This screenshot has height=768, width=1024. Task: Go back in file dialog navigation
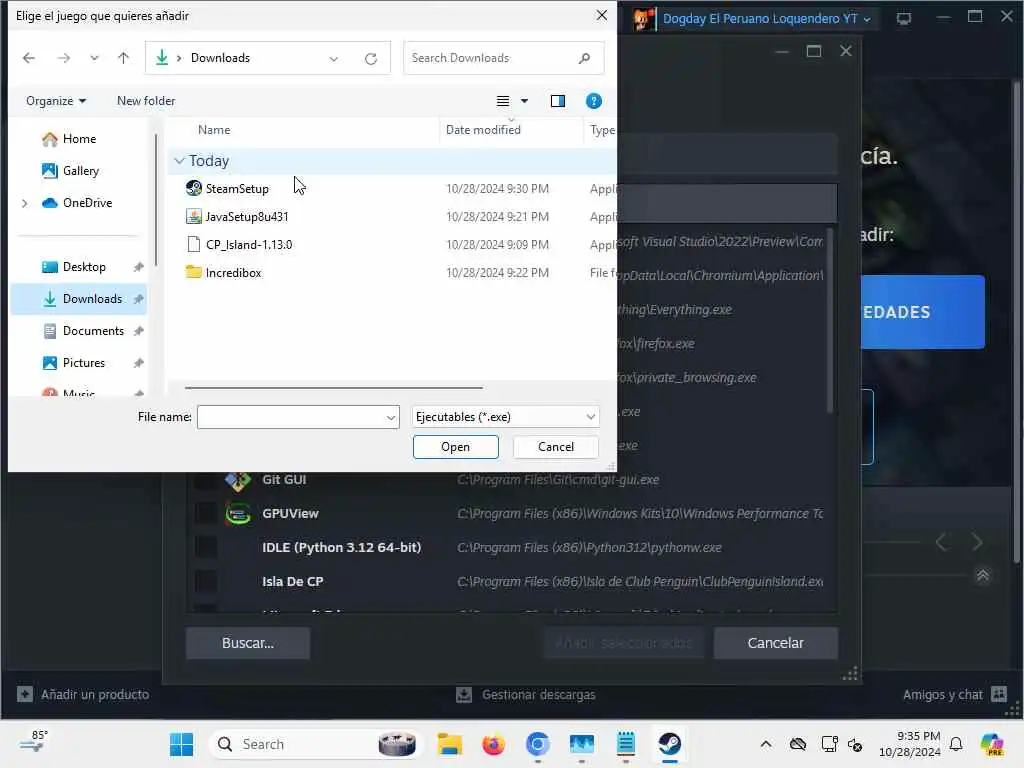click(29, 58)
